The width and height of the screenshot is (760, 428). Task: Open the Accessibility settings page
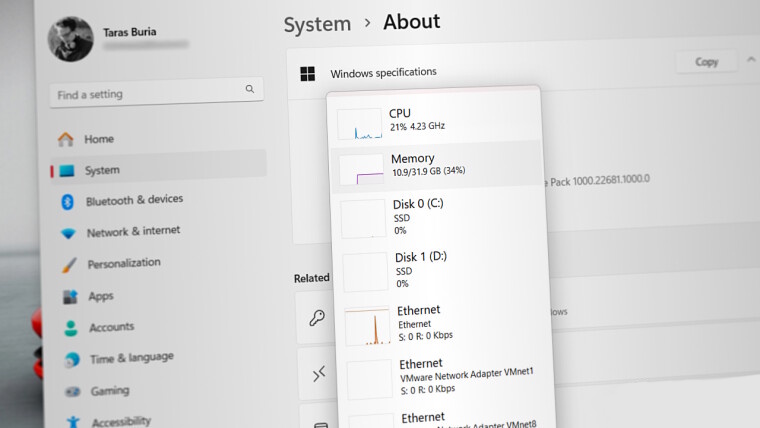[x=120, y=421]
